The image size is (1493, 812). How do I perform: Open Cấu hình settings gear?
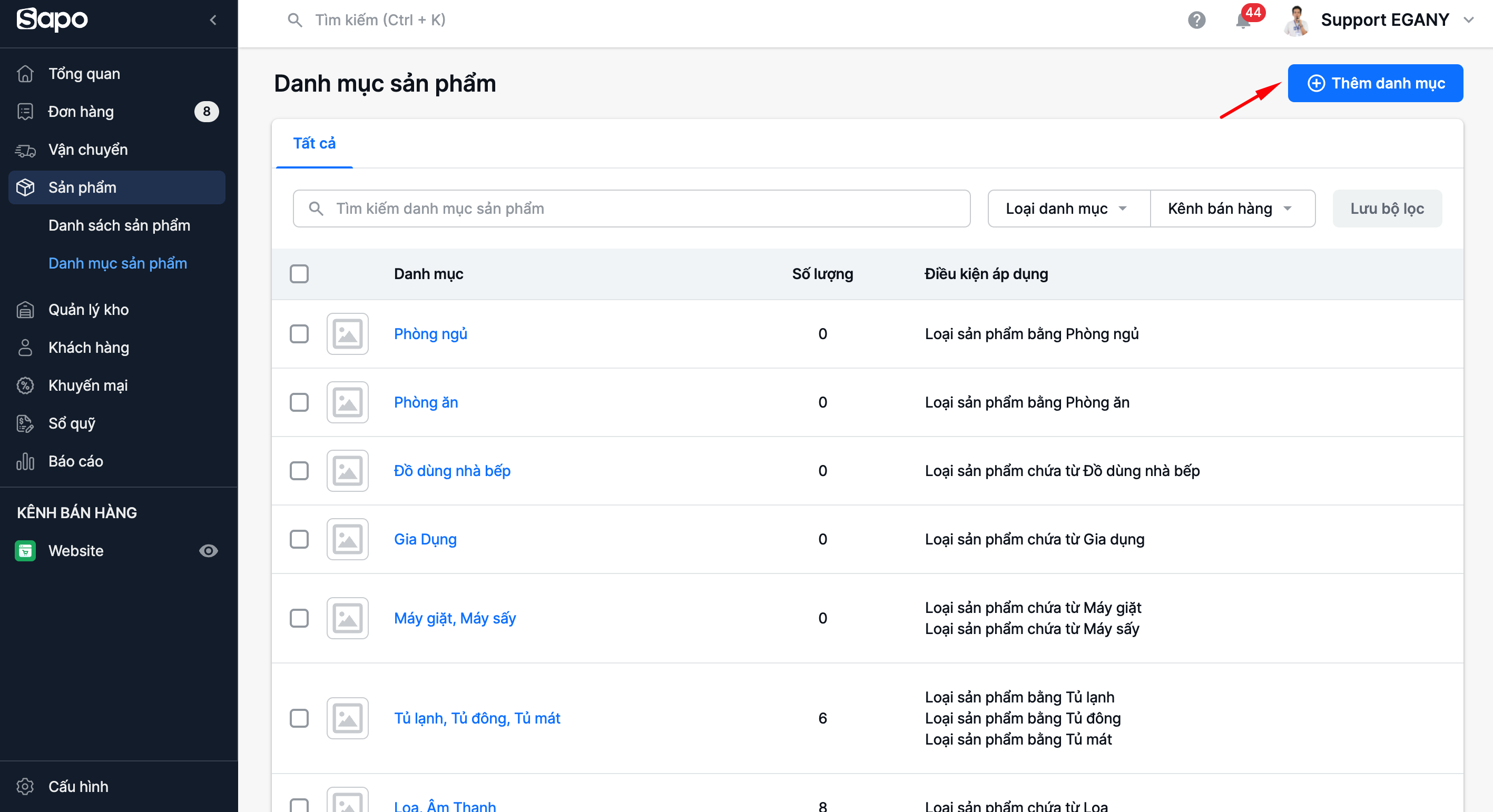pos(25,786)
